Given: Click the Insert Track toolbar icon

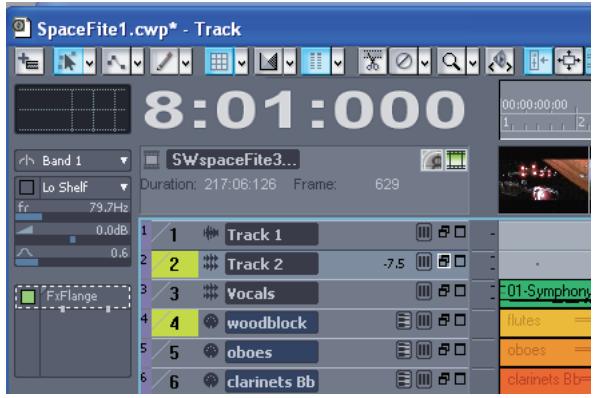Looking at the screenshot, I should (29, 61).
